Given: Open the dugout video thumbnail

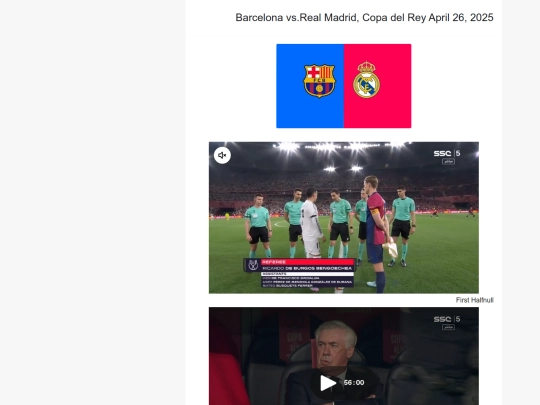Looking at the screenshot, I should pyautogui.click(x=344, y=356).
